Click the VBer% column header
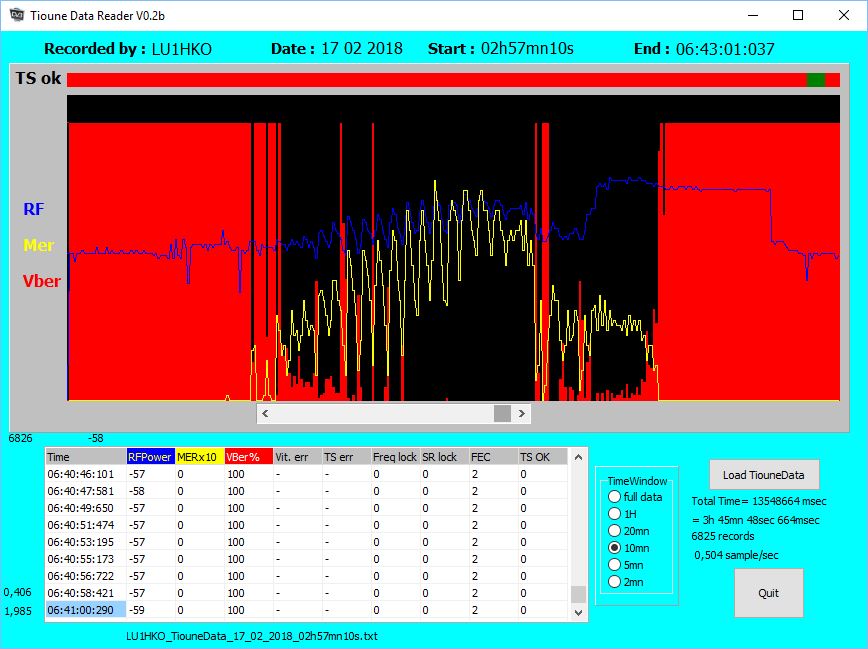This screenshot has width=868, height=649. click(x=247, y=457)
